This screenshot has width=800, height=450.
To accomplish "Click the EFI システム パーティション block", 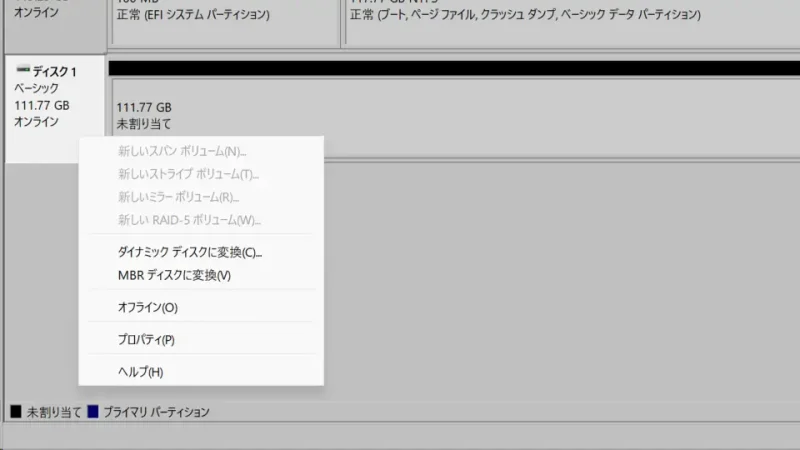I will (225, 23).
